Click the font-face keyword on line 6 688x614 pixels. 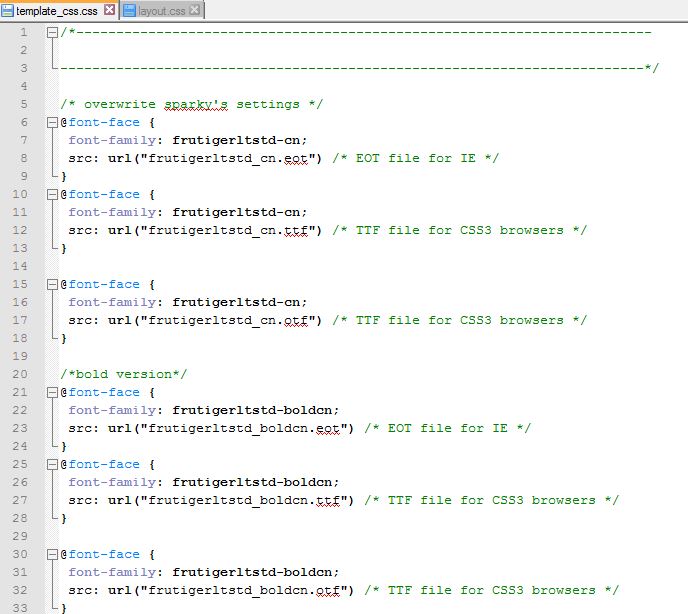(x=104, y=122)
